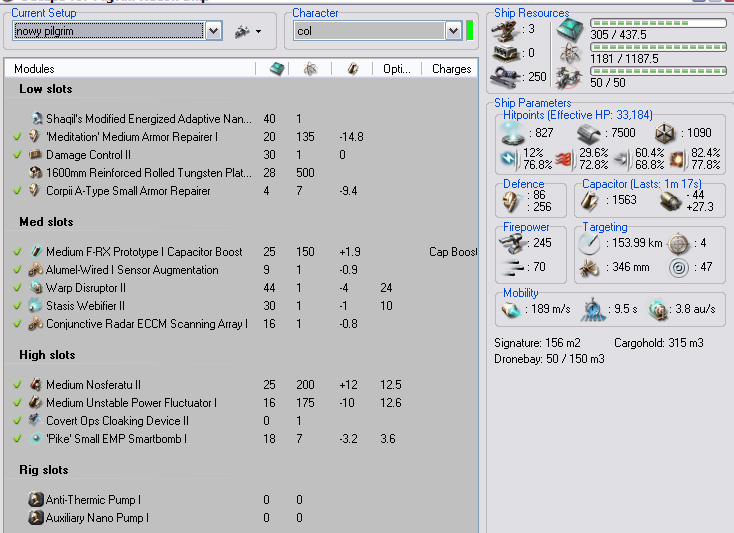
Task: Click the Medium Nosferatu II row name
Action: (x=93, y=385)
